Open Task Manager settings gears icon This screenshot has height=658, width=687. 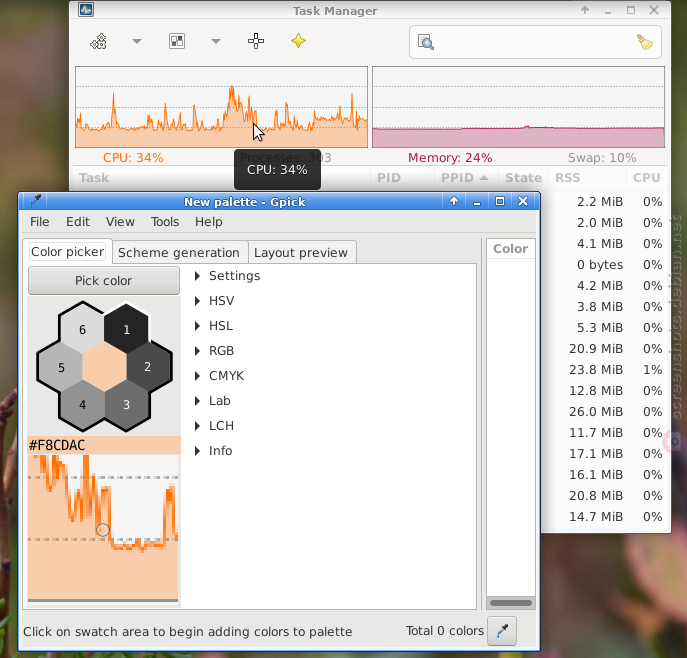click(x=99, y=42)
